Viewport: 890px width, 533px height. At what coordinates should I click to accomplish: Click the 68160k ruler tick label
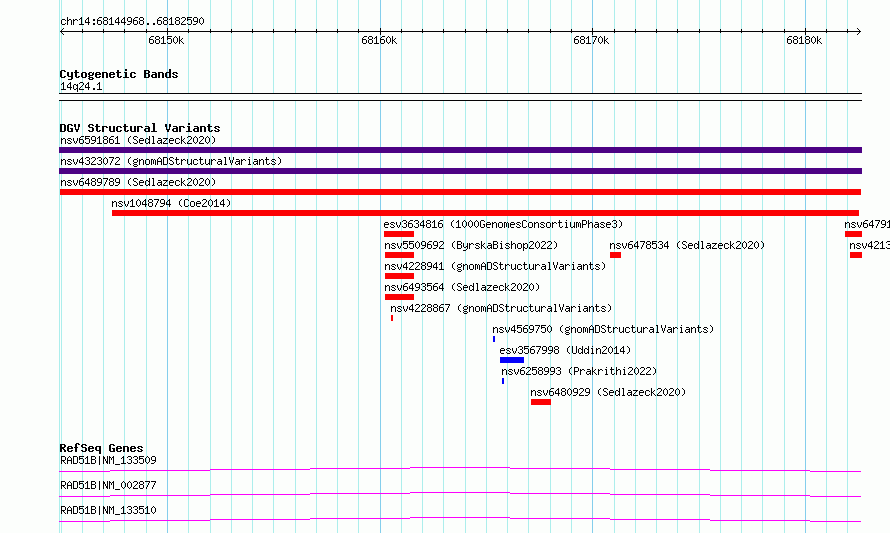[379, 40]
